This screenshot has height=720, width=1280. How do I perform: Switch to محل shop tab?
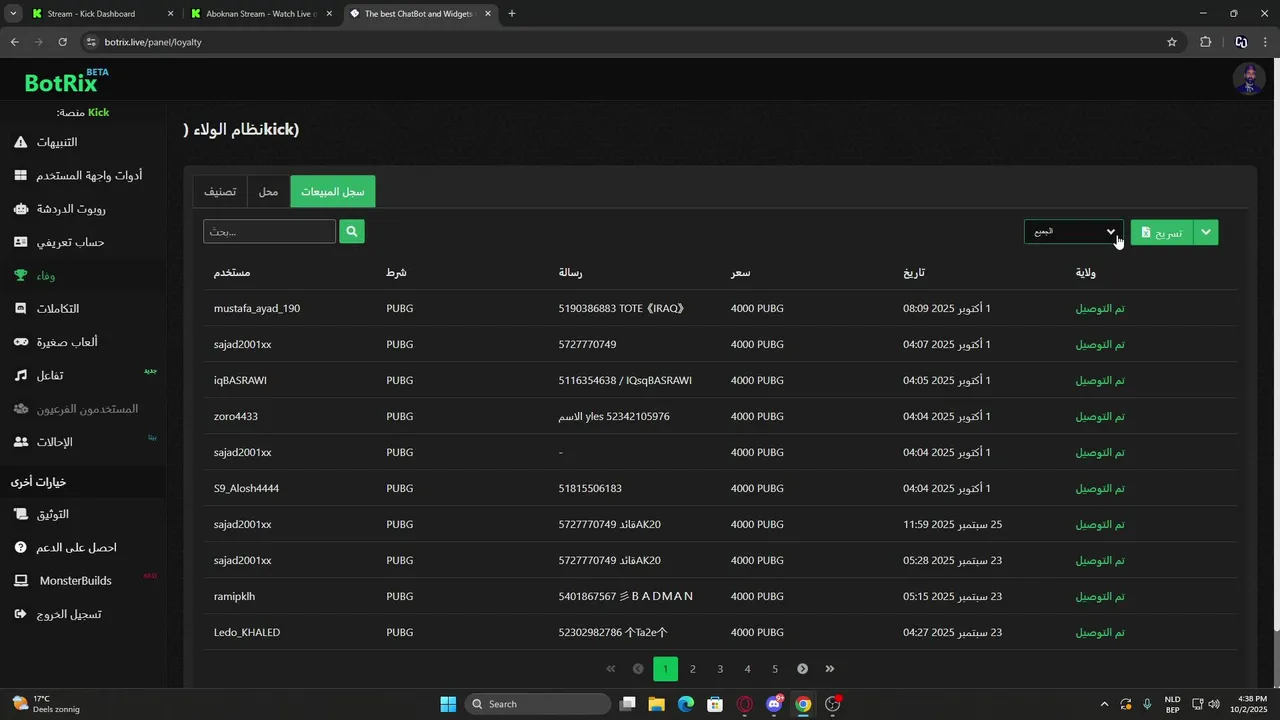pyautogui.click(x=268, y=191)
